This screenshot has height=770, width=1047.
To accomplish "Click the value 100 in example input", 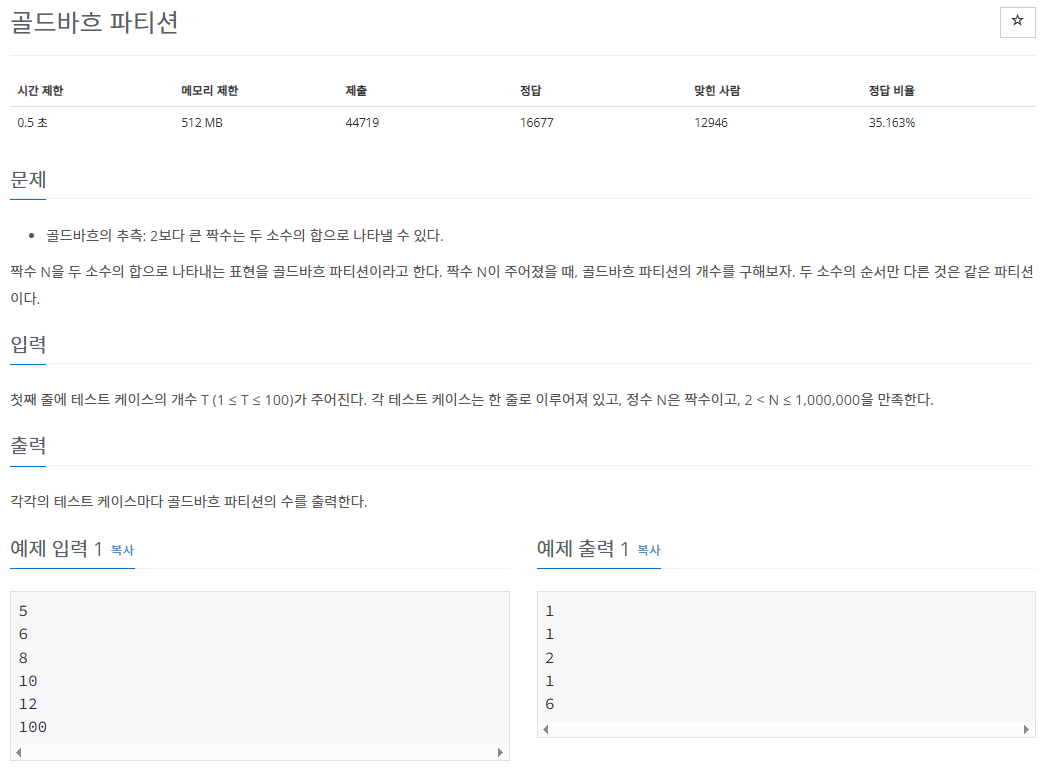I will click(33, 727).
